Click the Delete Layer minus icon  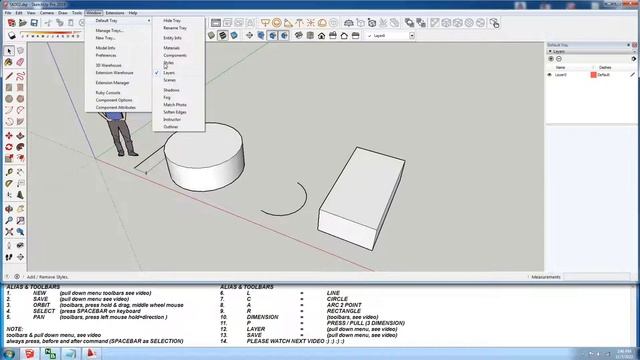(x=559, y=59)
